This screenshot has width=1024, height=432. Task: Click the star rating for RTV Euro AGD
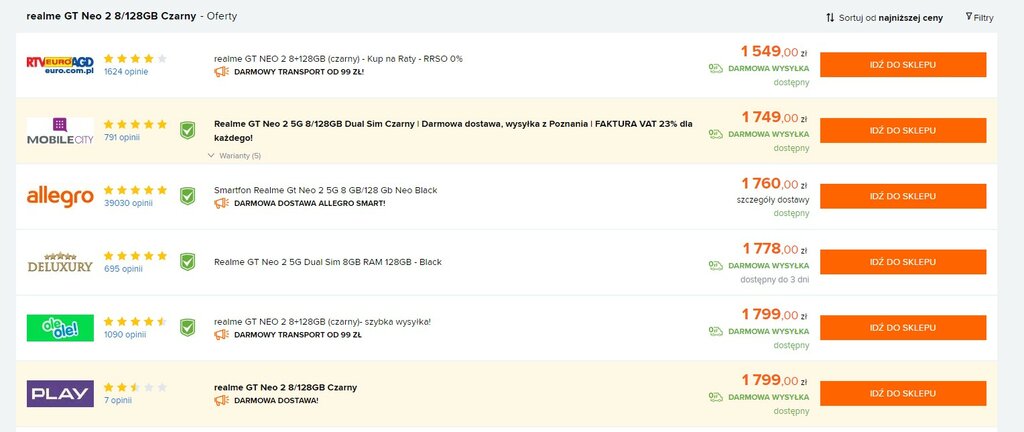click(135, 59)
